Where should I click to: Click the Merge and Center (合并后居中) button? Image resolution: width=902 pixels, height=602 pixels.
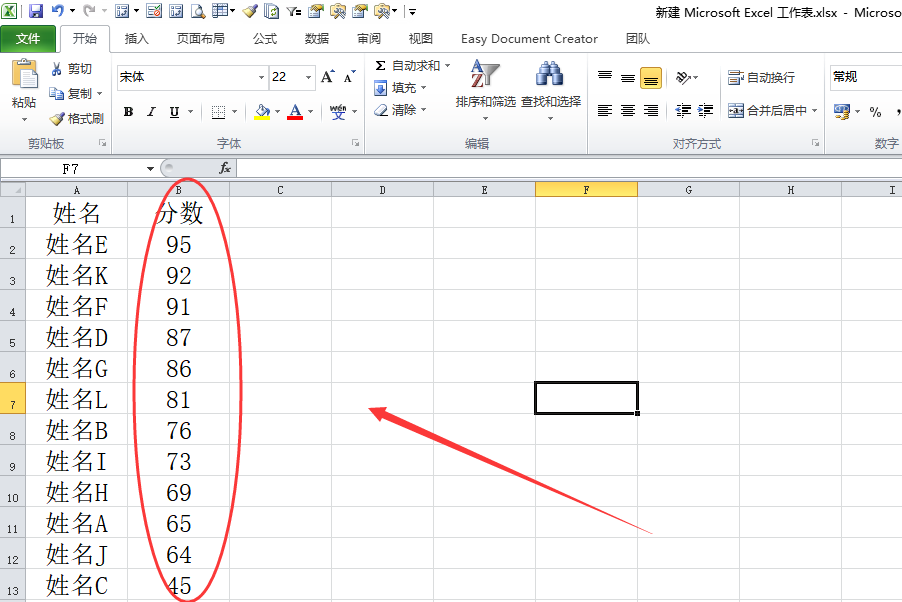767,111
